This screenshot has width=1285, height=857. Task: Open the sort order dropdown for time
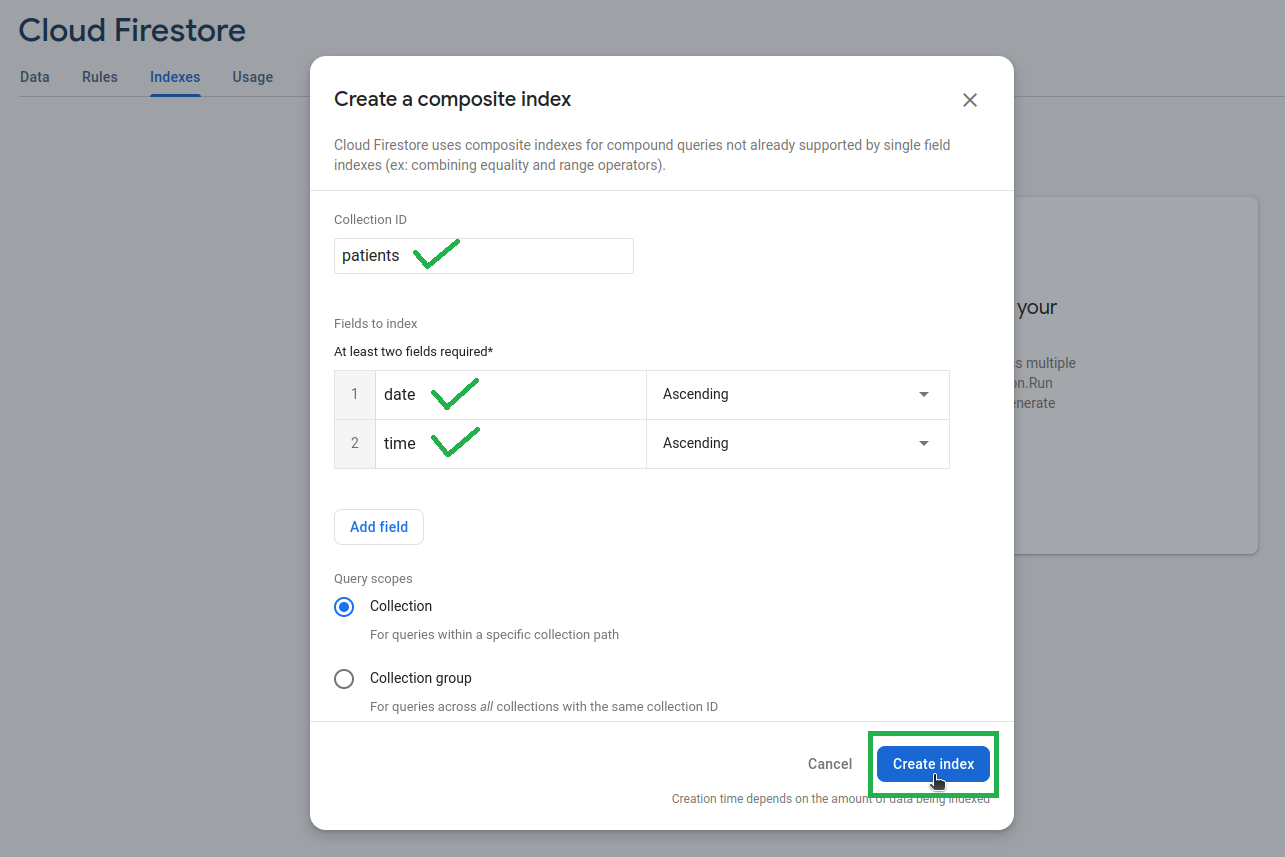point(798,444)
